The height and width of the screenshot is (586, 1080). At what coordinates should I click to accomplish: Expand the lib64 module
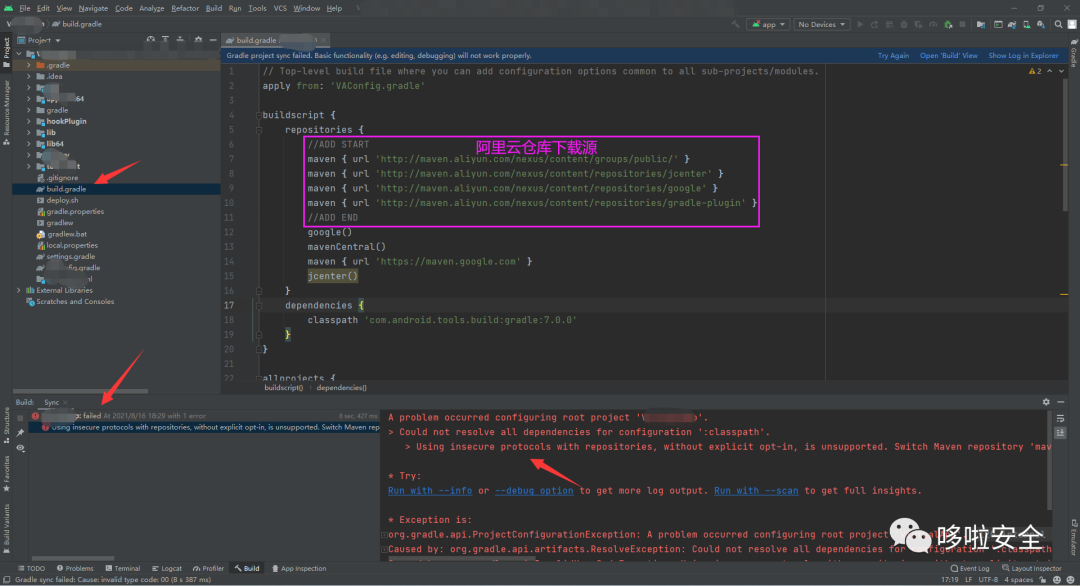28,144
